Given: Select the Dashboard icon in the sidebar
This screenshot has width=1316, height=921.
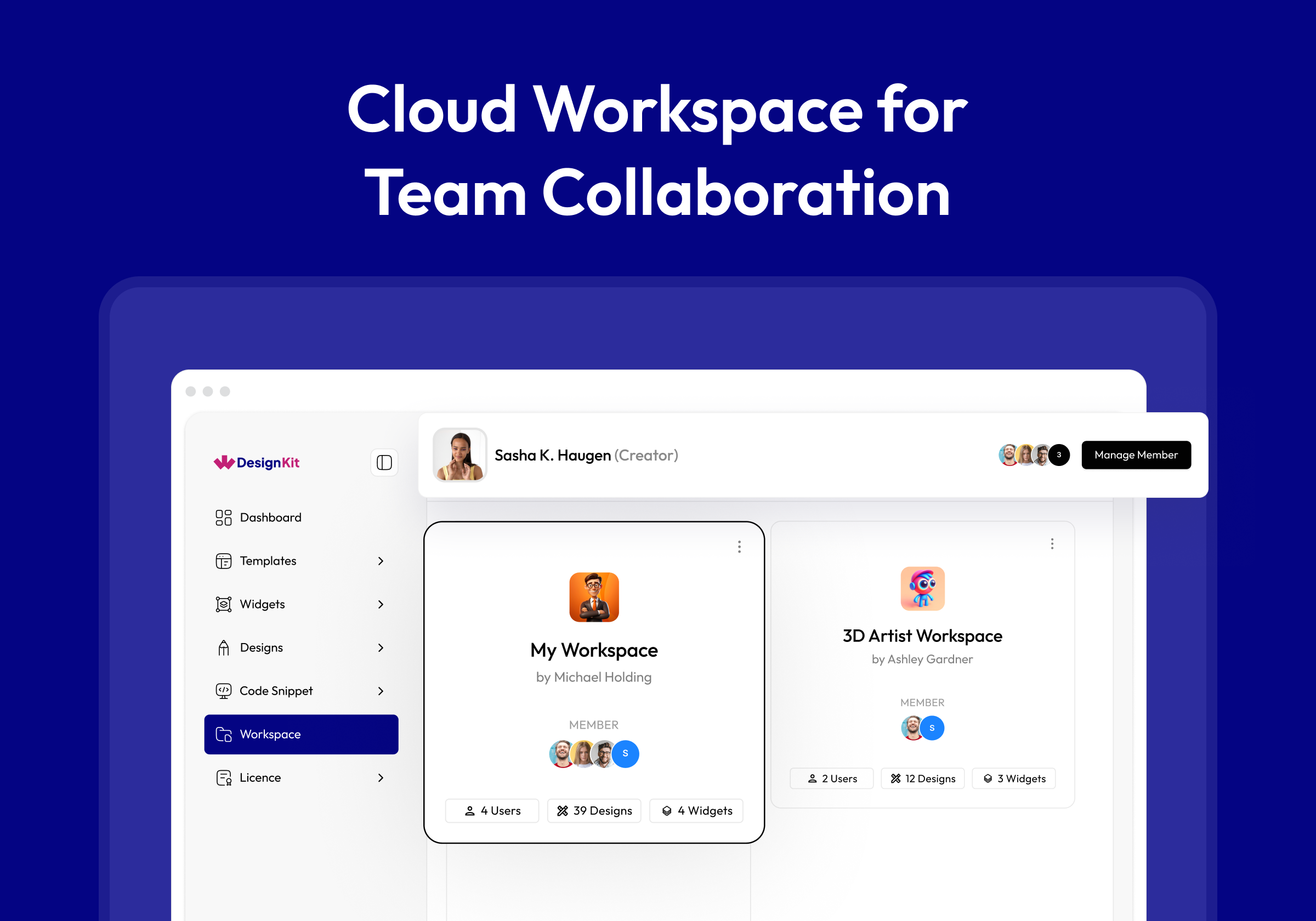Looking at the screenshot, I should click(x=224, y=517).
